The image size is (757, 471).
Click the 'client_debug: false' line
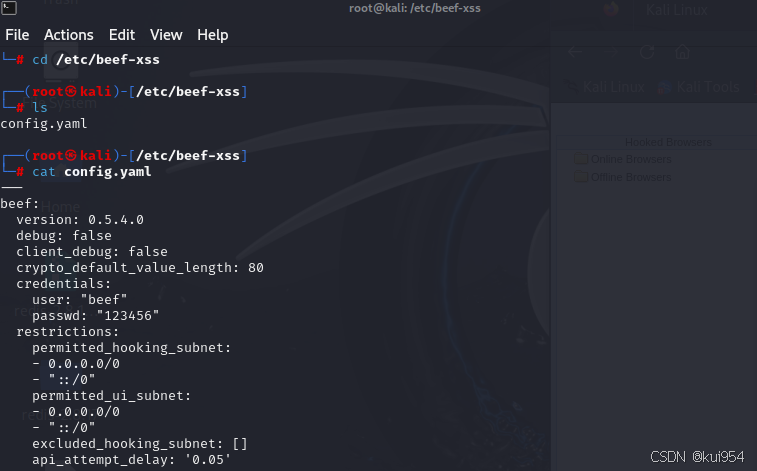pyautogui.click(x=92, y=251)
